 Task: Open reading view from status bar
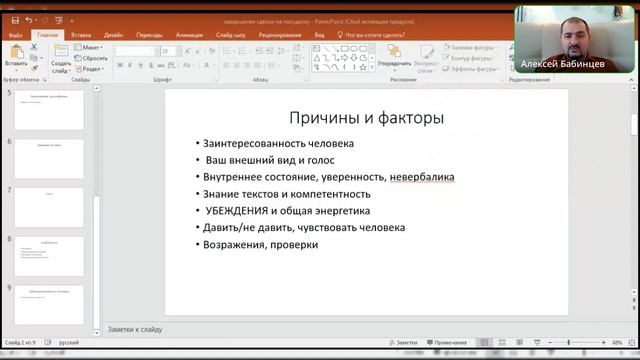point(519,342)
